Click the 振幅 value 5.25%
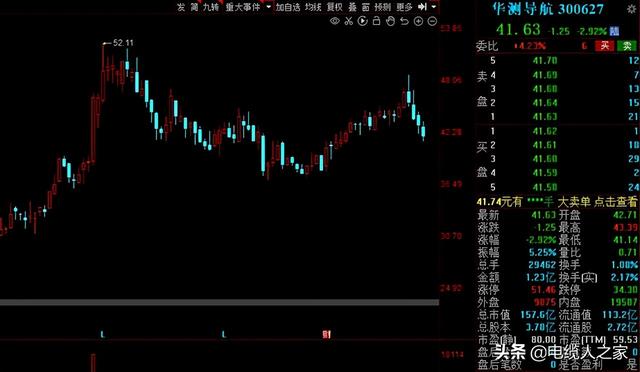The image size is (640, 372). (542, 253)
